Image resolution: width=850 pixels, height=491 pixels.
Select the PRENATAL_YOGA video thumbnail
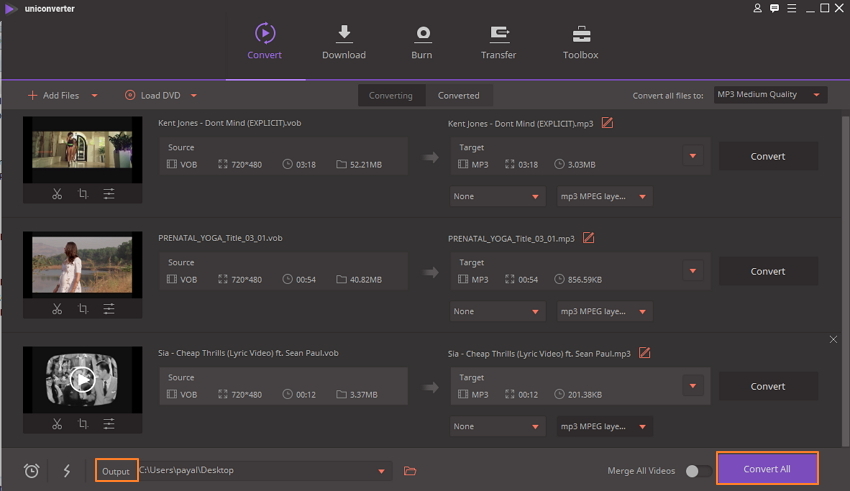(82, 264)
